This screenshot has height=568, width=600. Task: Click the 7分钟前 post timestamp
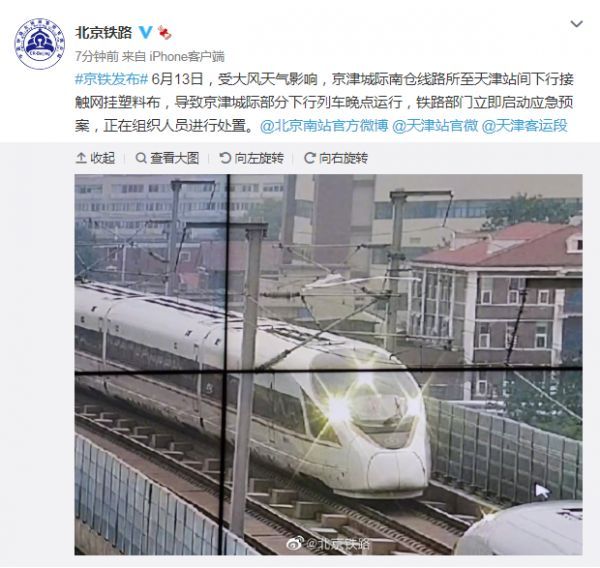click(x=97, y=57)
